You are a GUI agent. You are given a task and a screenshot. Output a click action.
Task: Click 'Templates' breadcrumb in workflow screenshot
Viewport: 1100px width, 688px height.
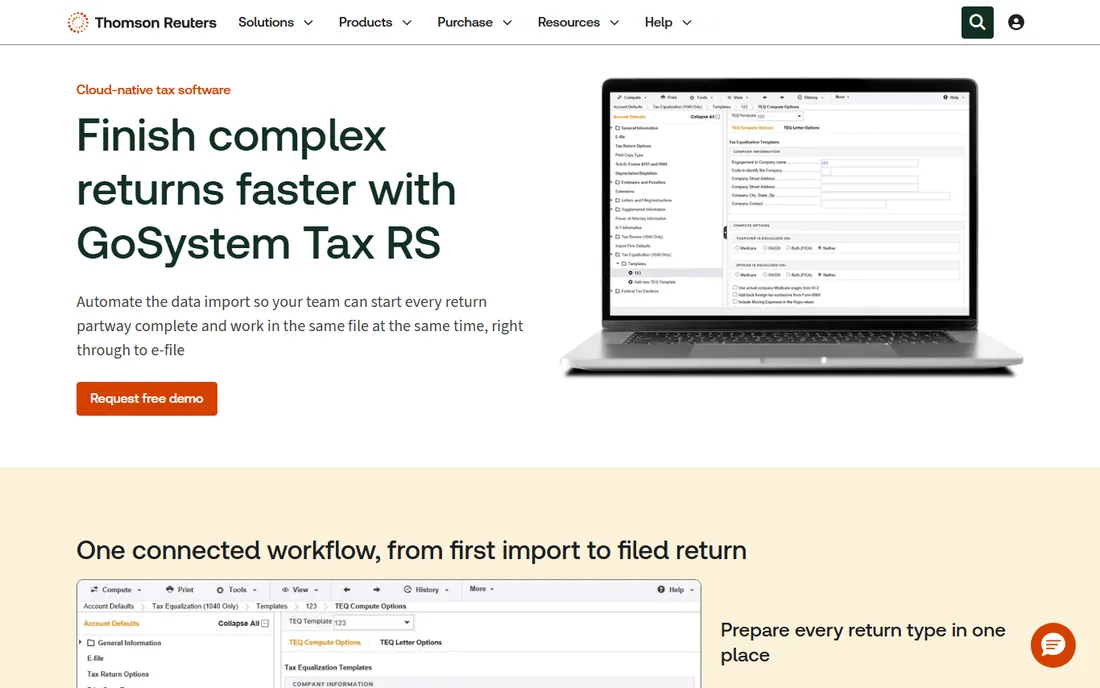271,606
